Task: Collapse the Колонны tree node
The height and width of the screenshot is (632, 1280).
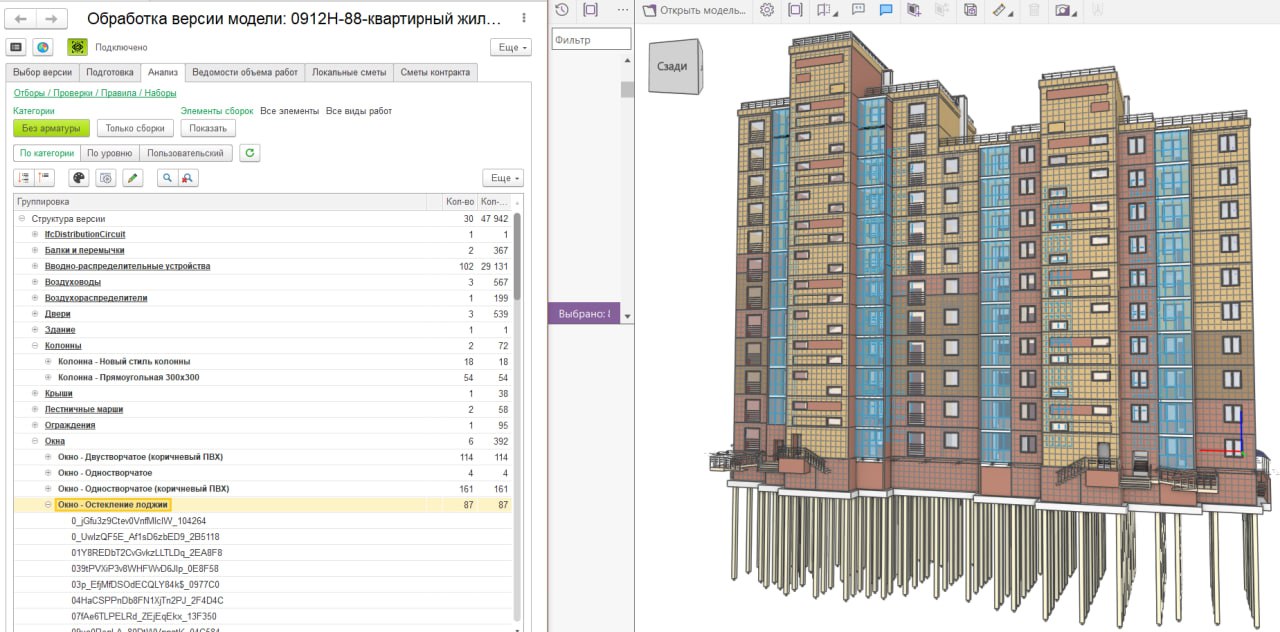Action: 35,346
